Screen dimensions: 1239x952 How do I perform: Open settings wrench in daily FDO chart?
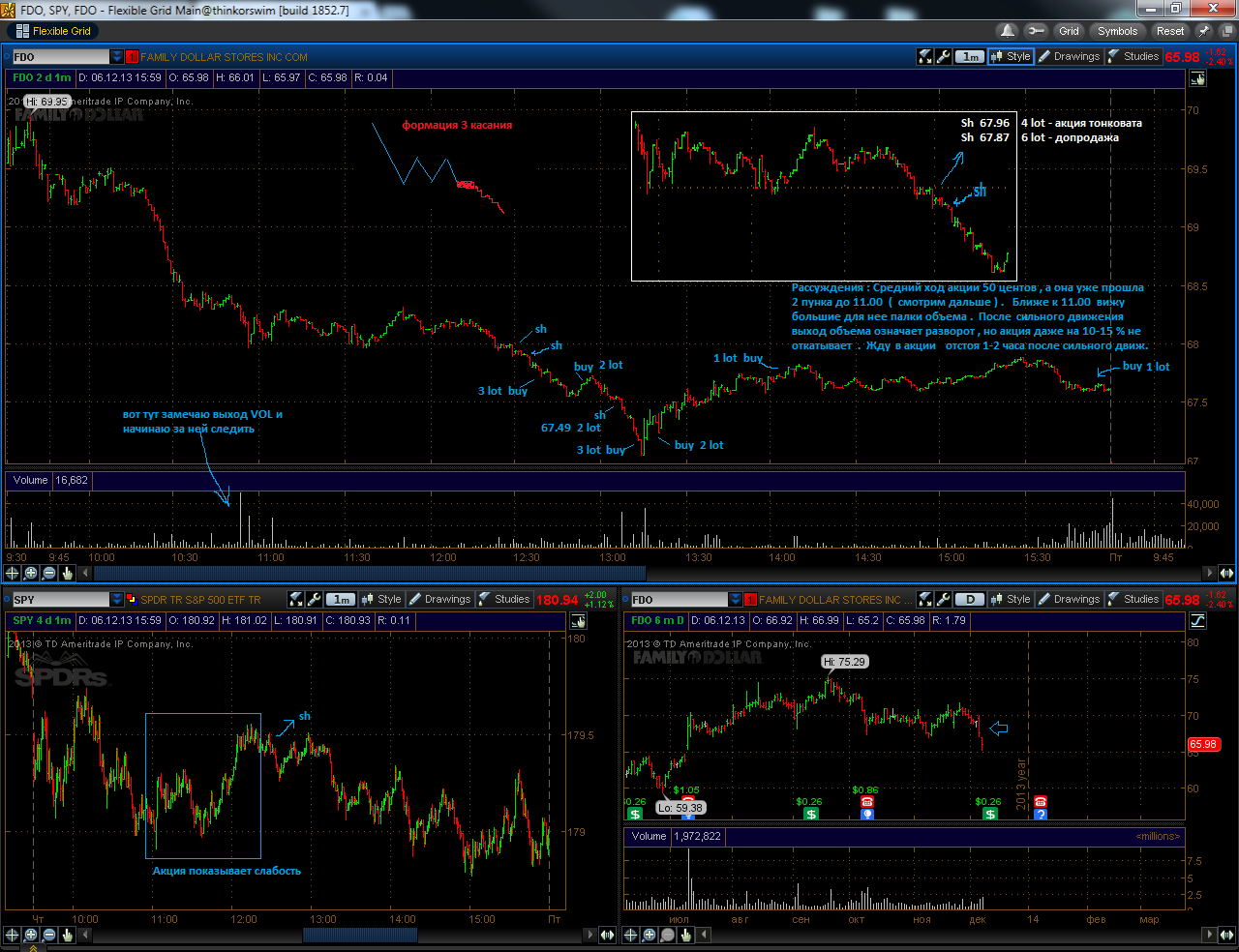pyautogui.click(x=943, y=600)
